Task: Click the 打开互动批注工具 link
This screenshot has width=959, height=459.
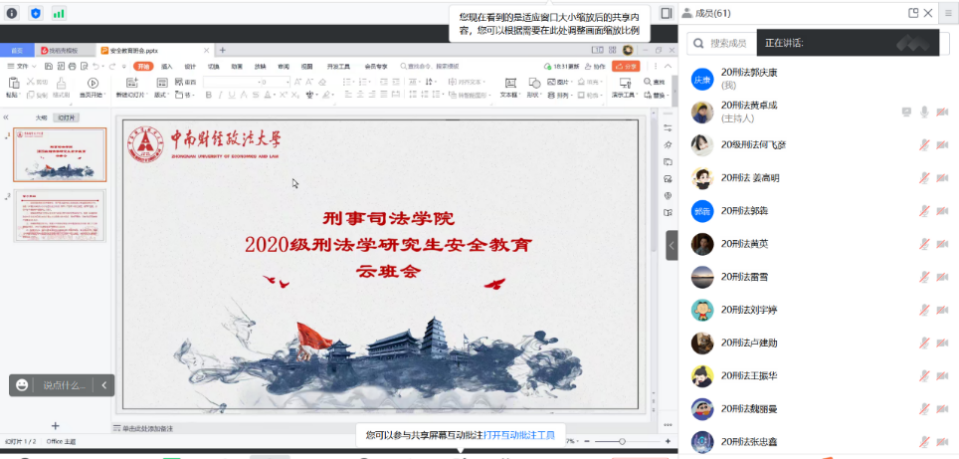Action: click(x=518, y=436)
